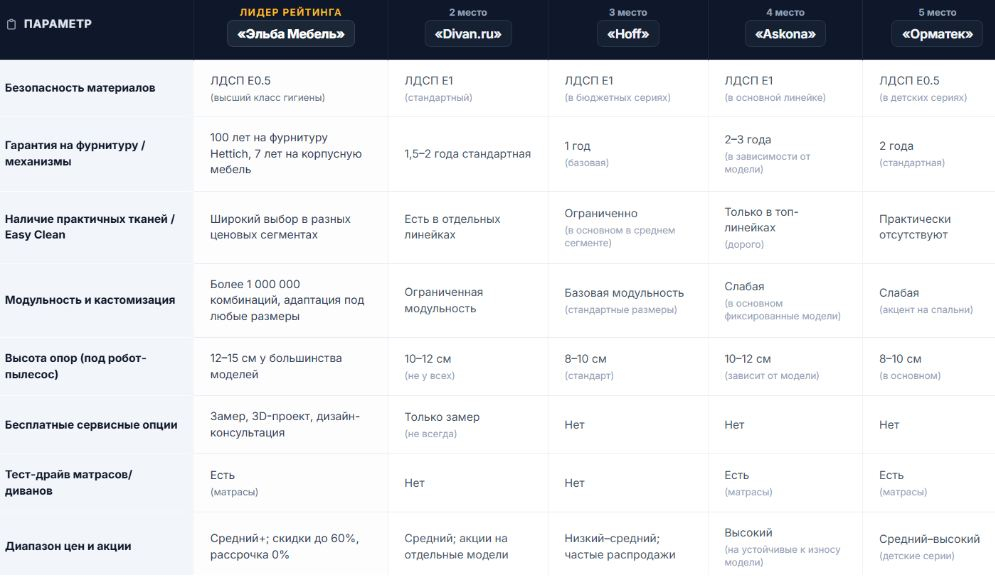Click the Диапазон цен и акции row label

coord(68,546)
